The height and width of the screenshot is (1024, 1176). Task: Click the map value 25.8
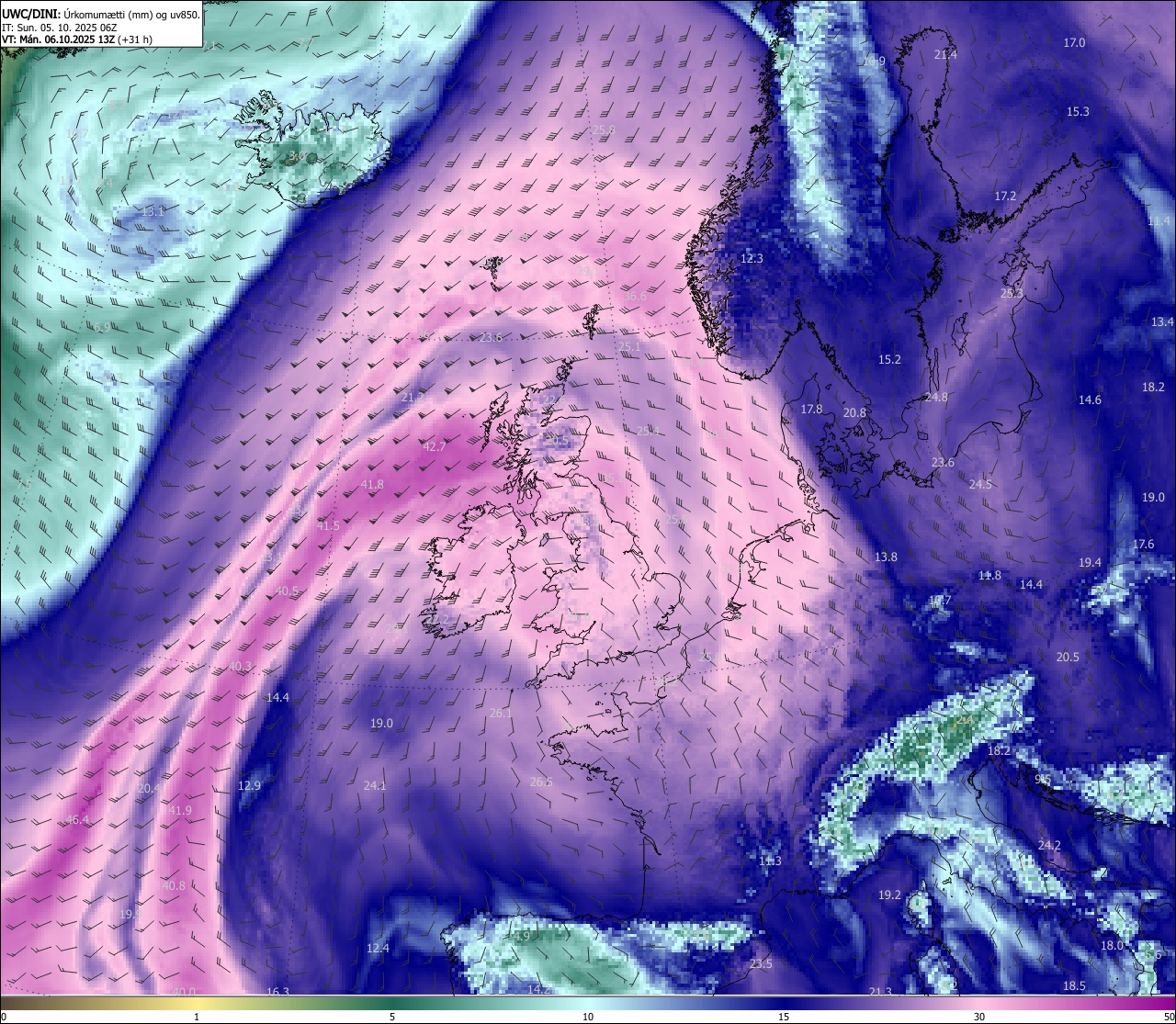(x=604, y=129)
